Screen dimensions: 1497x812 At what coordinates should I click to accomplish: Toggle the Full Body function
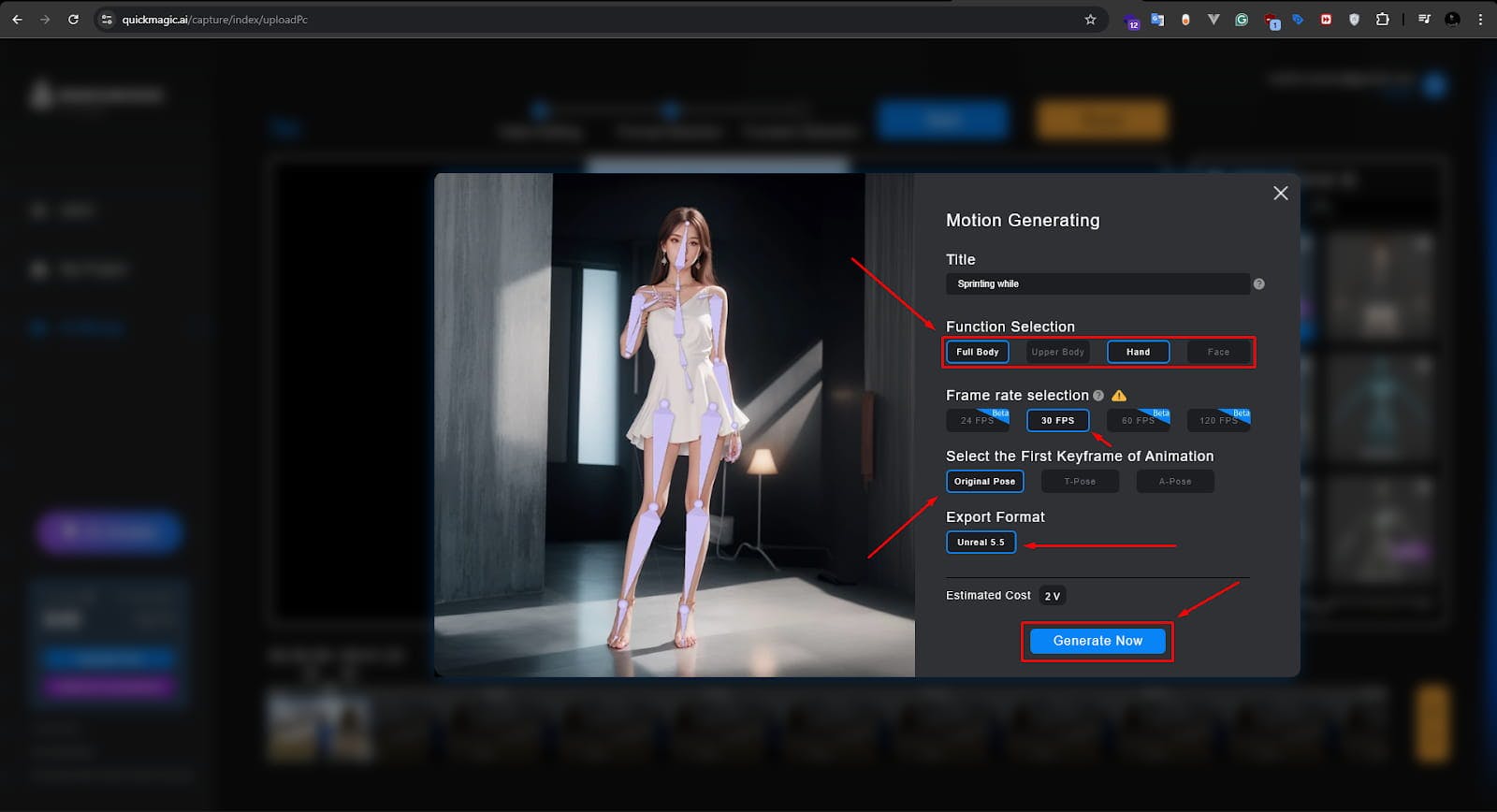click(x=978, y=352)
